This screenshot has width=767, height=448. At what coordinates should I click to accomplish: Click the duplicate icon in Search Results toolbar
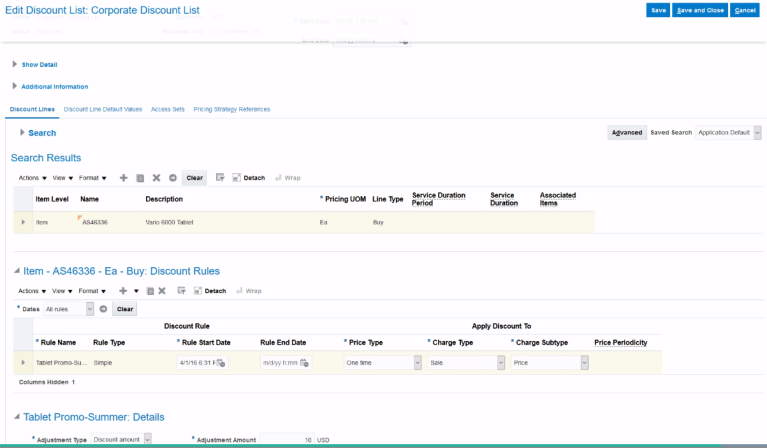tap(140, 178)
